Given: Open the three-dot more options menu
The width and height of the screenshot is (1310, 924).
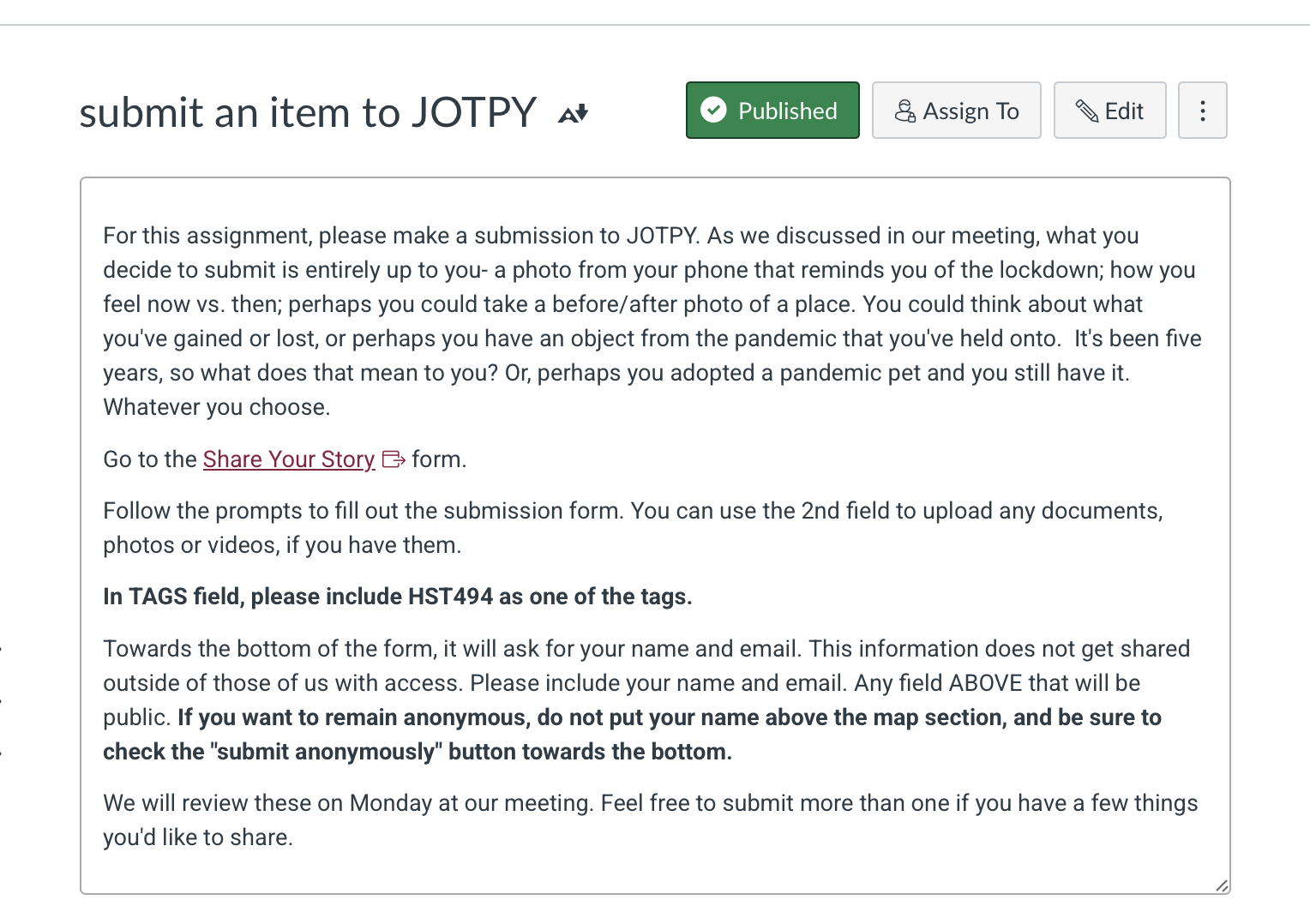Looking at the screenshot, I should 1202,111.
